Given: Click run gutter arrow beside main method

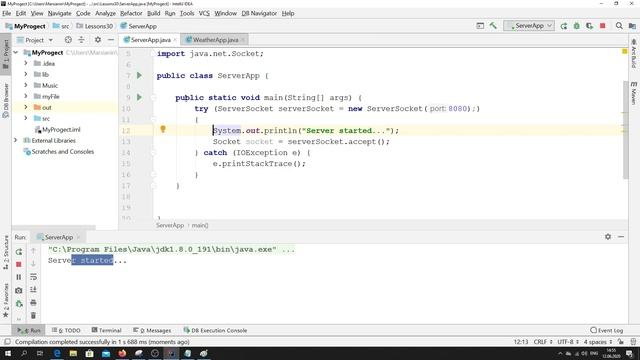Looking at the screenshot, I should coord(139,97).
